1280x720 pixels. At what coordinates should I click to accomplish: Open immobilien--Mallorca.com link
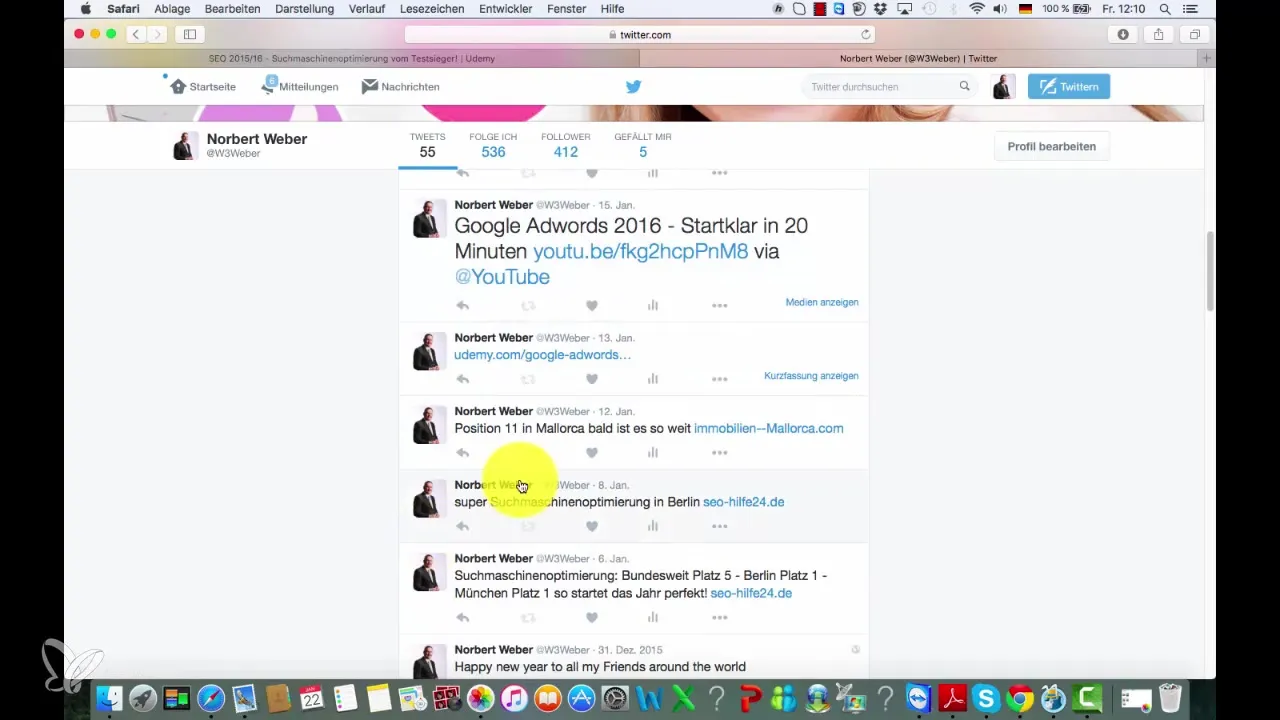pyautogui.click(x=768, y=428)
